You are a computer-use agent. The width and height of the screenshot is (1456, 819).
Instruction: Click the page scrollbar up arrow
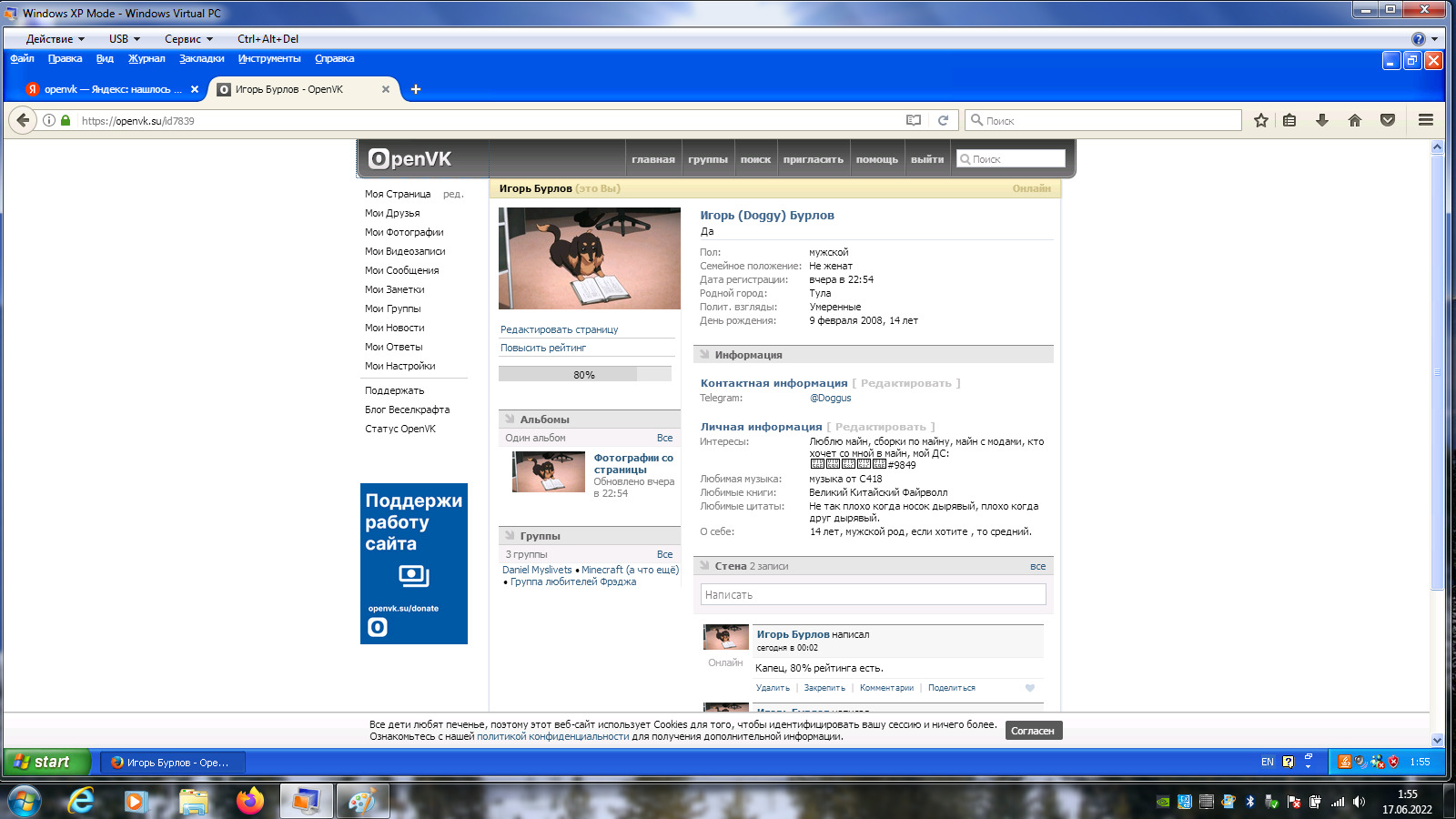pos(1438,147)
